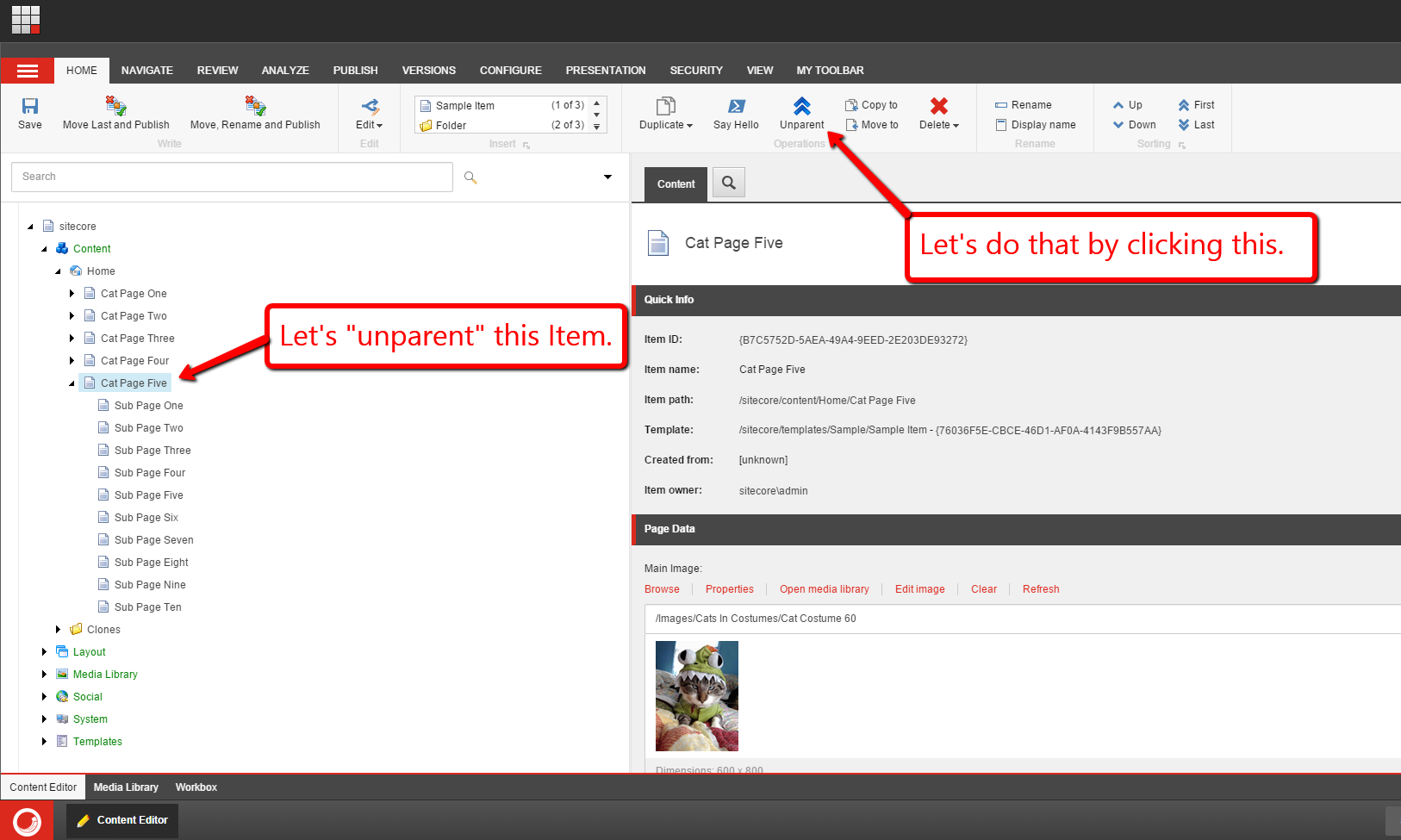The image size is (1401, 840).
Task: Click the Browse link for Main Image
Action: point(662,589)
